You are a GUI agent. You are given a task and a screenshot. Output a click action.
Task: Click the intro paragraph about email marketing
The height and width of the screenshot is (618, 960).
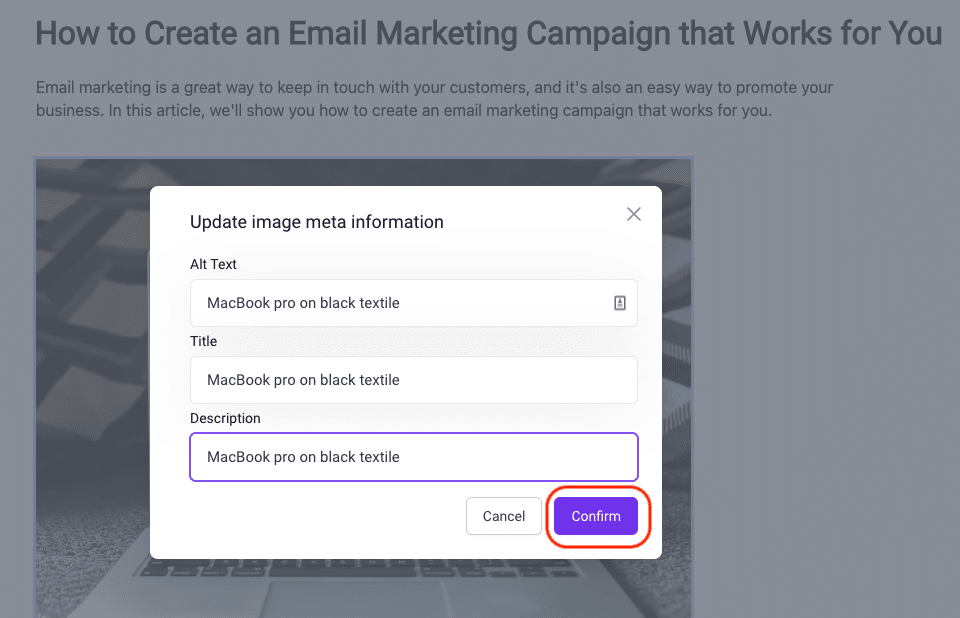pyautogui.click(x=434, y=99)
